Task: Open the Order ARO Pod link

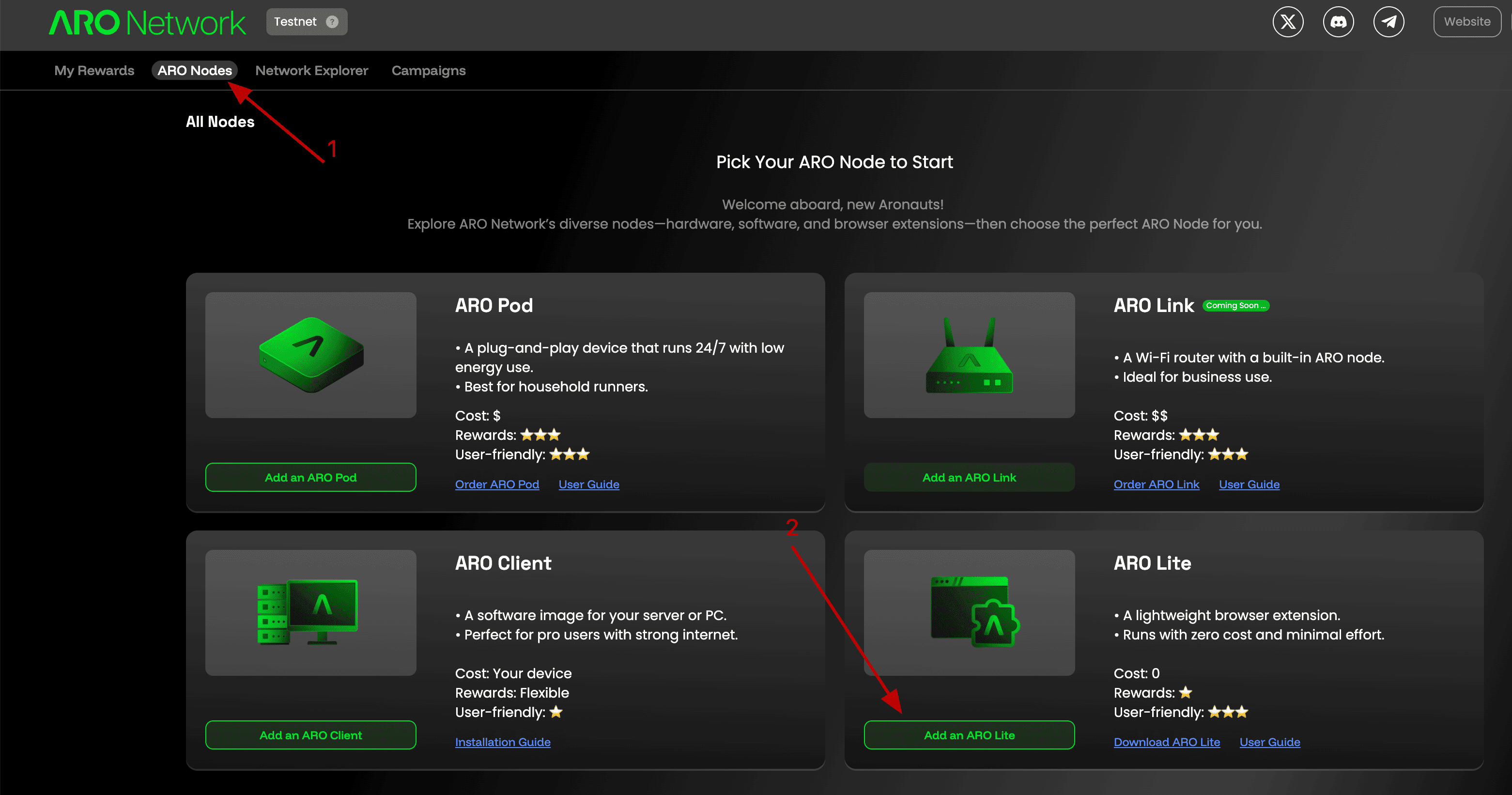Action: 496,484
